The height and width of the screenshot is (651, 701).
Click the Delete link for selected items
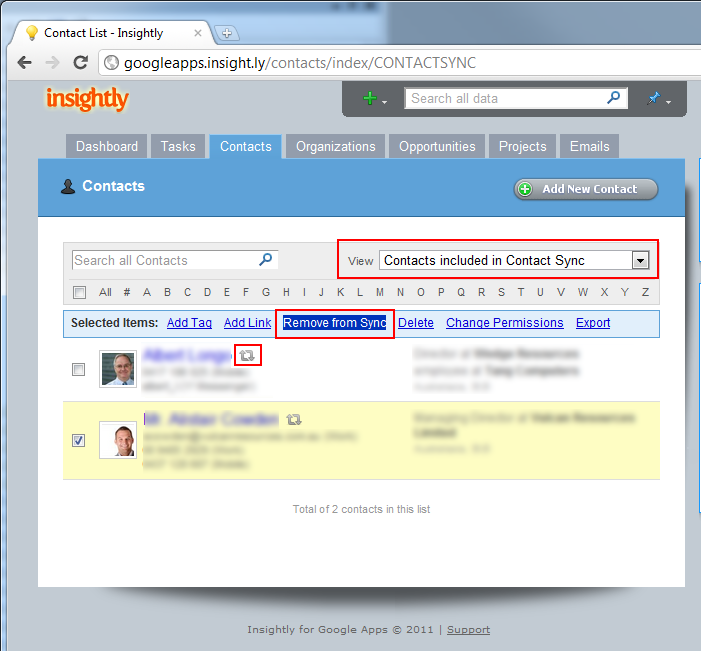(416, 323)
